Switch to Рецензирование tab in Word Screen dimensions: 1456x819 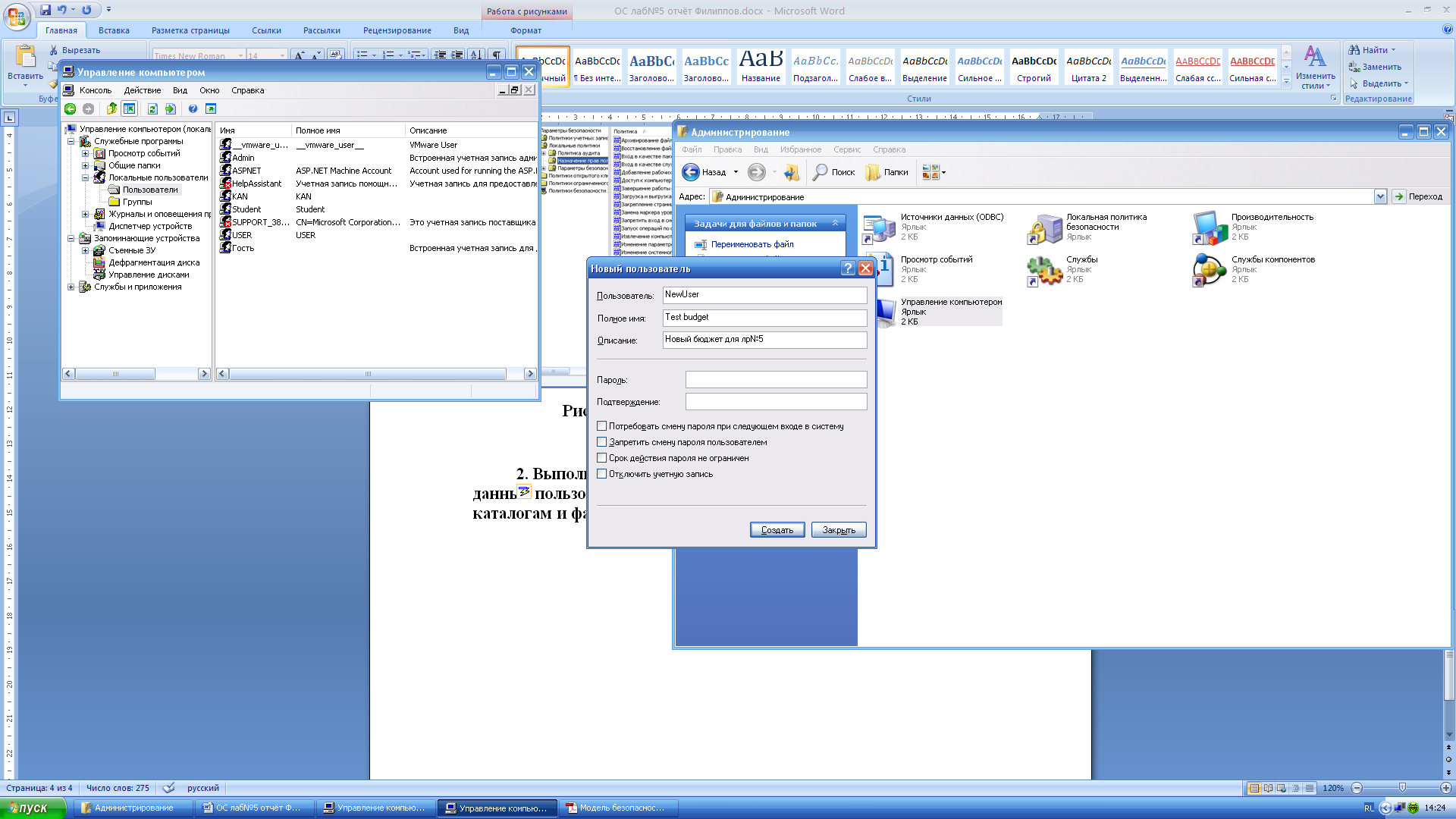point(397,30)
